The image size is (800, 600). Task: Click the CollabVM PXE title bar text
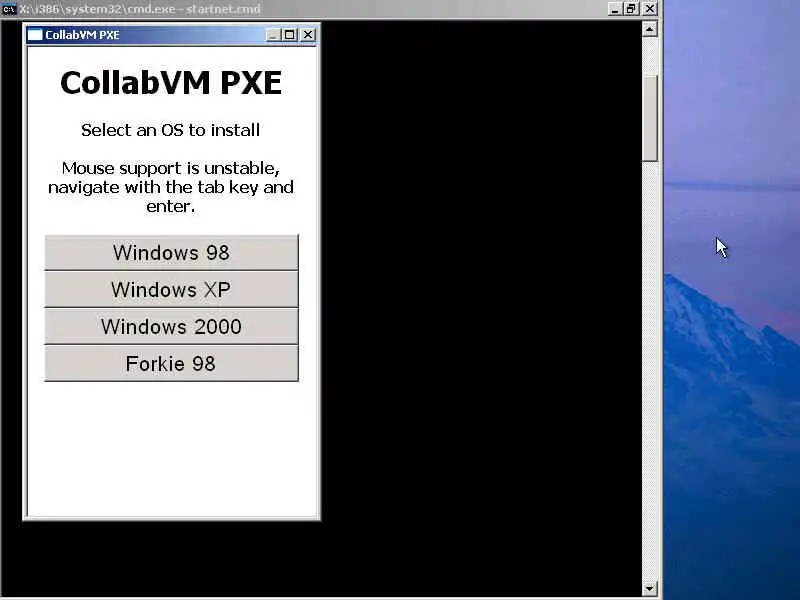click(x=82, y=35)
